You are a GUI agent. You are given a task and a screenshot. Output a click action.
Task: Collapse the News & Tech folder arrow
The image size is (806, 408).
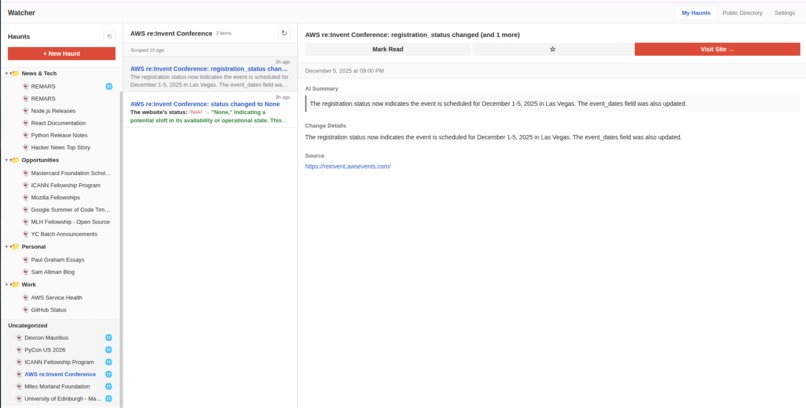[7, 73]
